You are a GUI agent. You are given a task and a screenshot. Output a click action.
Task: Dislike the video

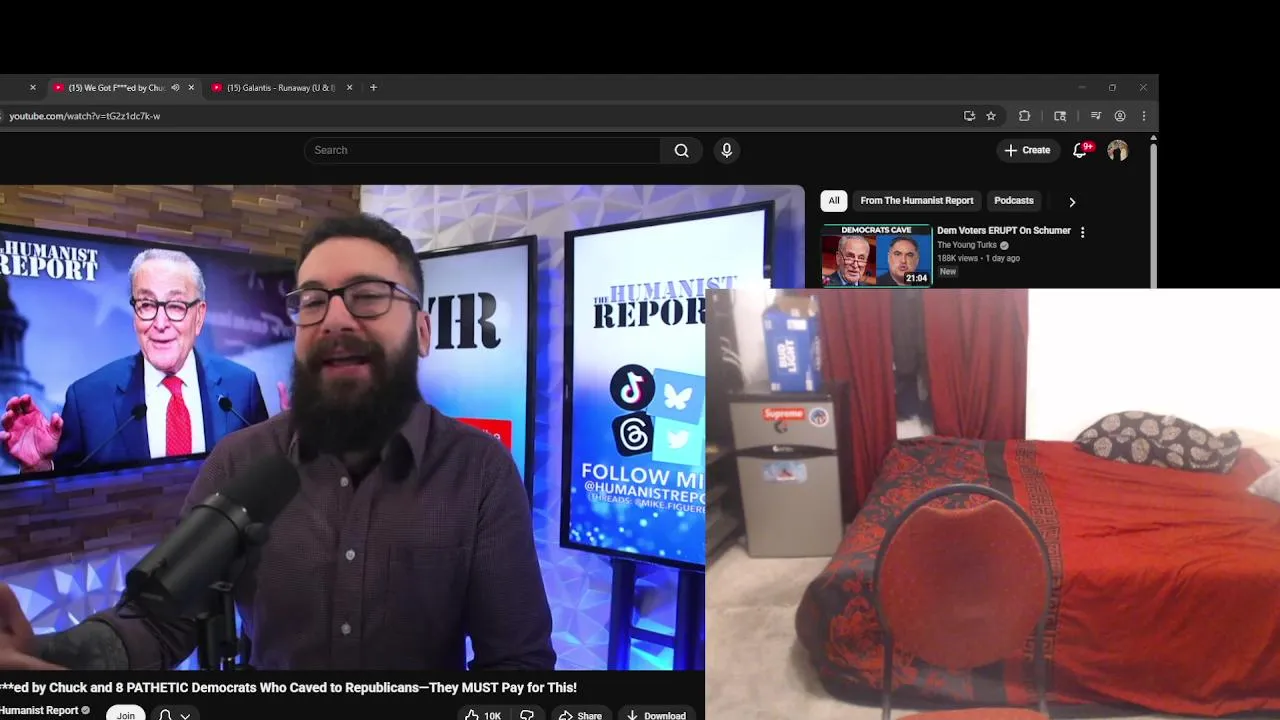tap(527, 715)
